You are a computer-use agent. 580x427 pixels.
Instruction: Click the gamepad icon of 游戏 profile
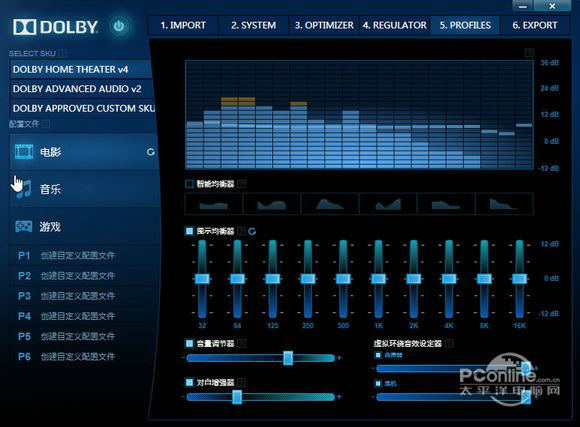24,226
